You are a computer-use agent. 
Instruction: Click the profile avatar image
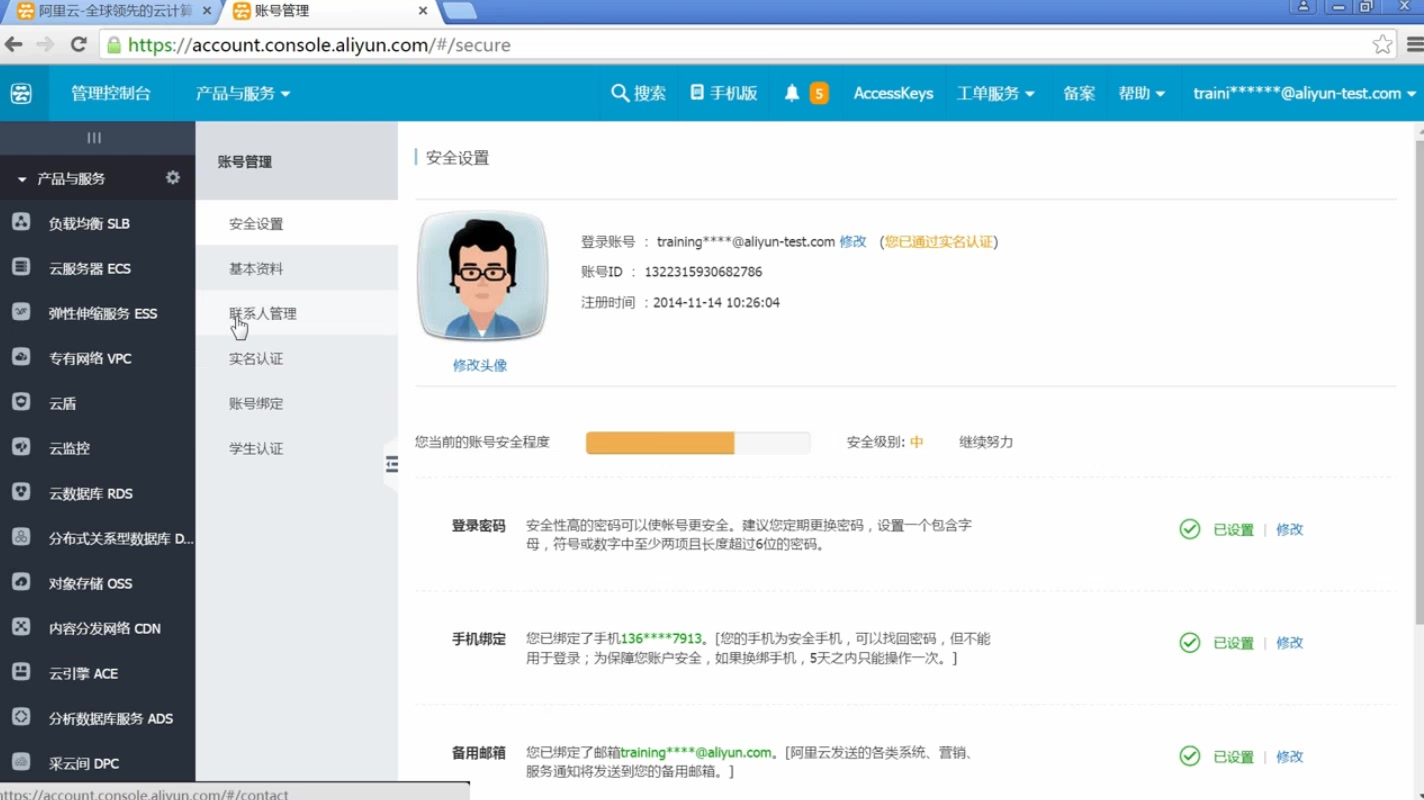pyautogui.click(x=482, y=276)
